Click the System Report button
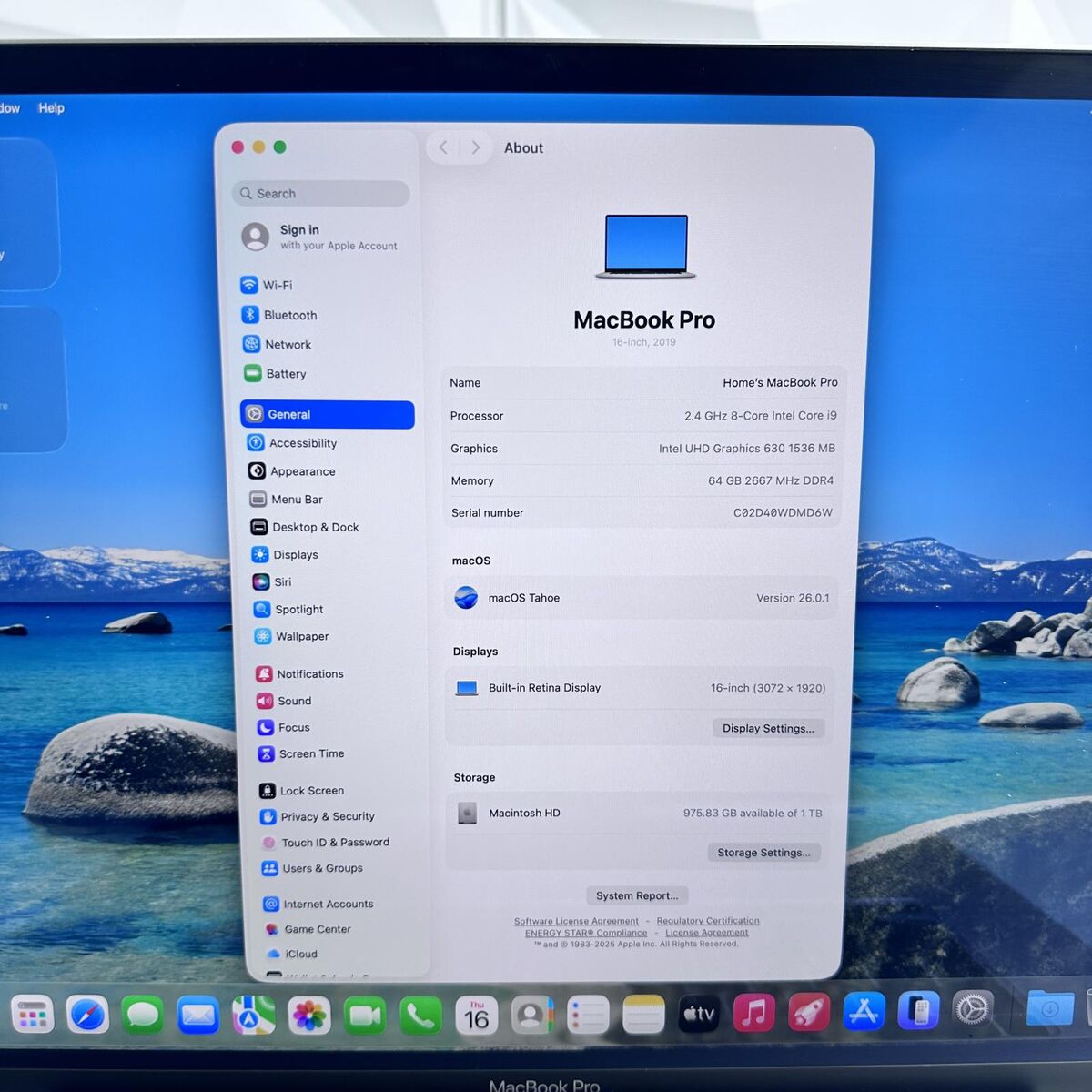1092x1092 pixels. pos(637,895)
